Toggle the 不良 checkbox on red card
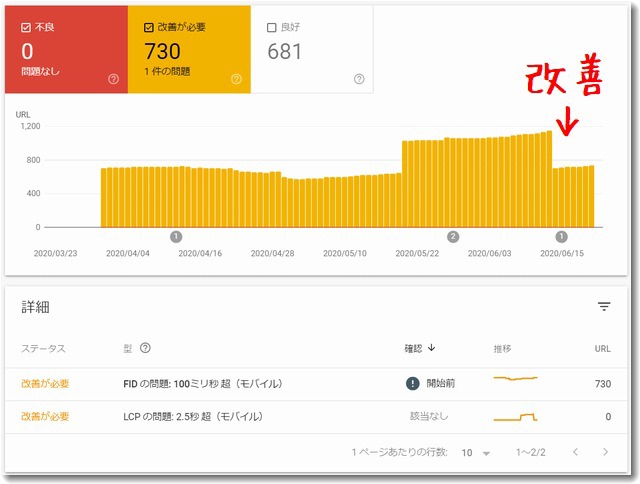Viewport: 640px width, 484px height. (26, 27)
